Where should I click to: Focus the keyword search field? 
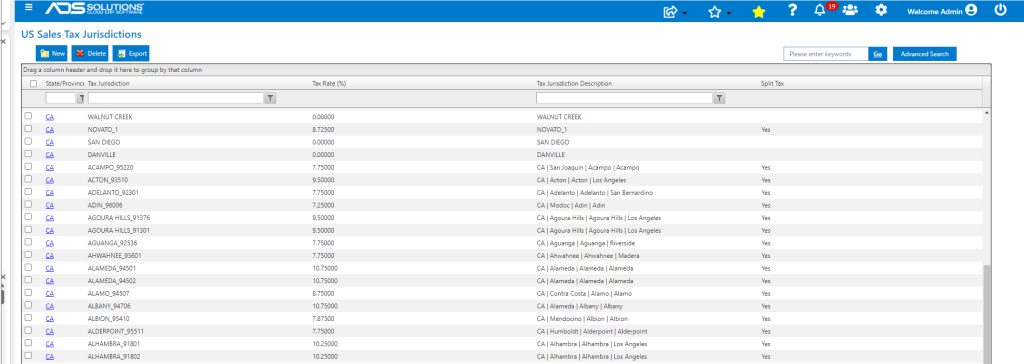[826, 54]
